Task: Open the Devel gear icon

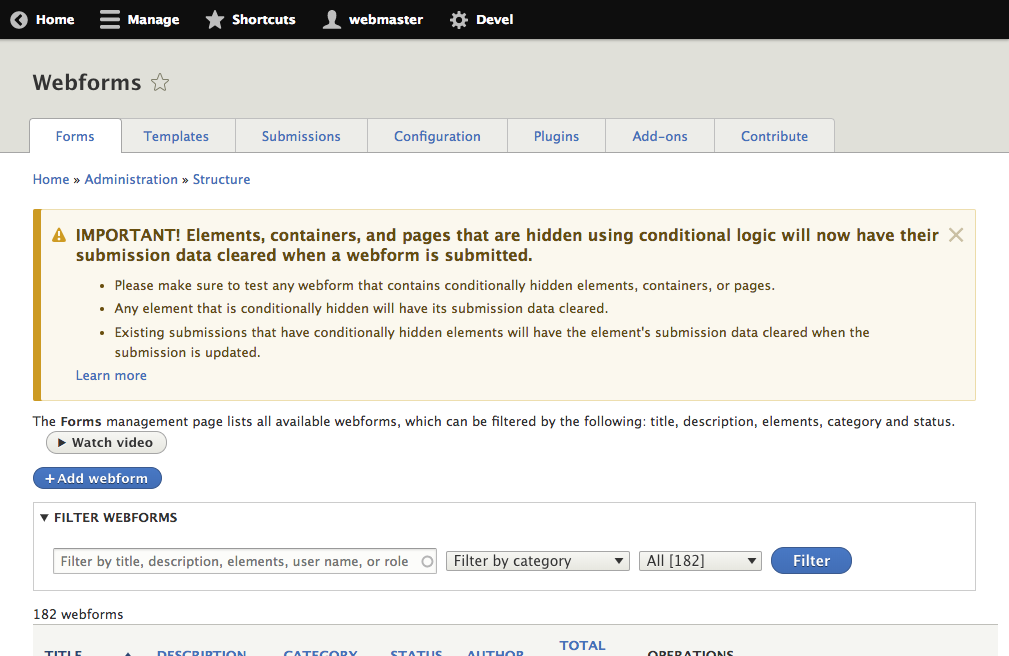Action: [x=457, y=19]
